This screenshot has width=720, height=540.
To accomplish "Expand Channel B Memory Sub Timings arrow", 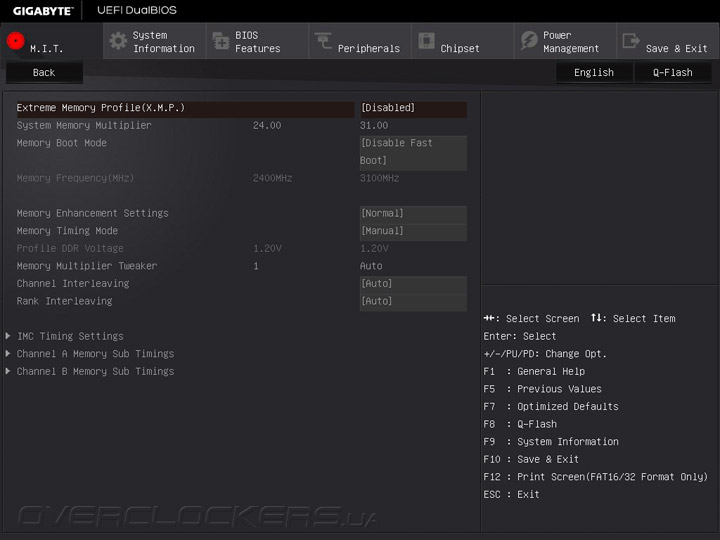I will click(x=8, y=371).
